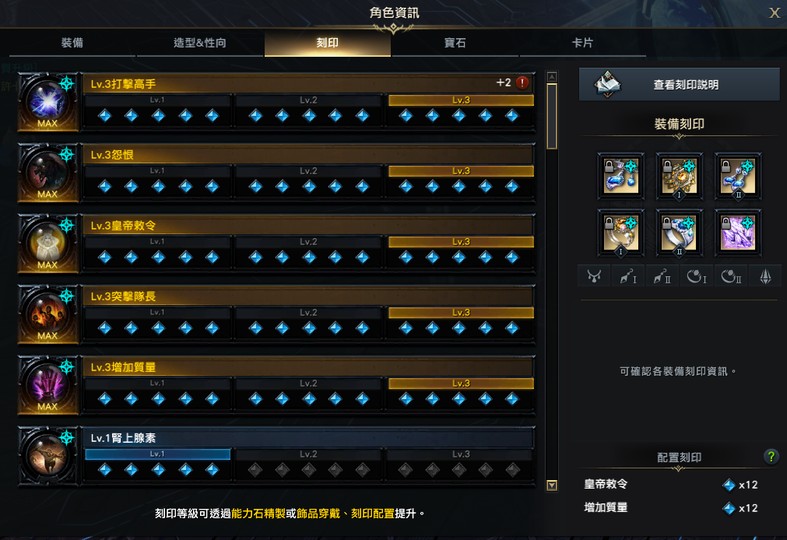
Task: Select the 增加質量 engraving icon
Action: pos(48,385)
